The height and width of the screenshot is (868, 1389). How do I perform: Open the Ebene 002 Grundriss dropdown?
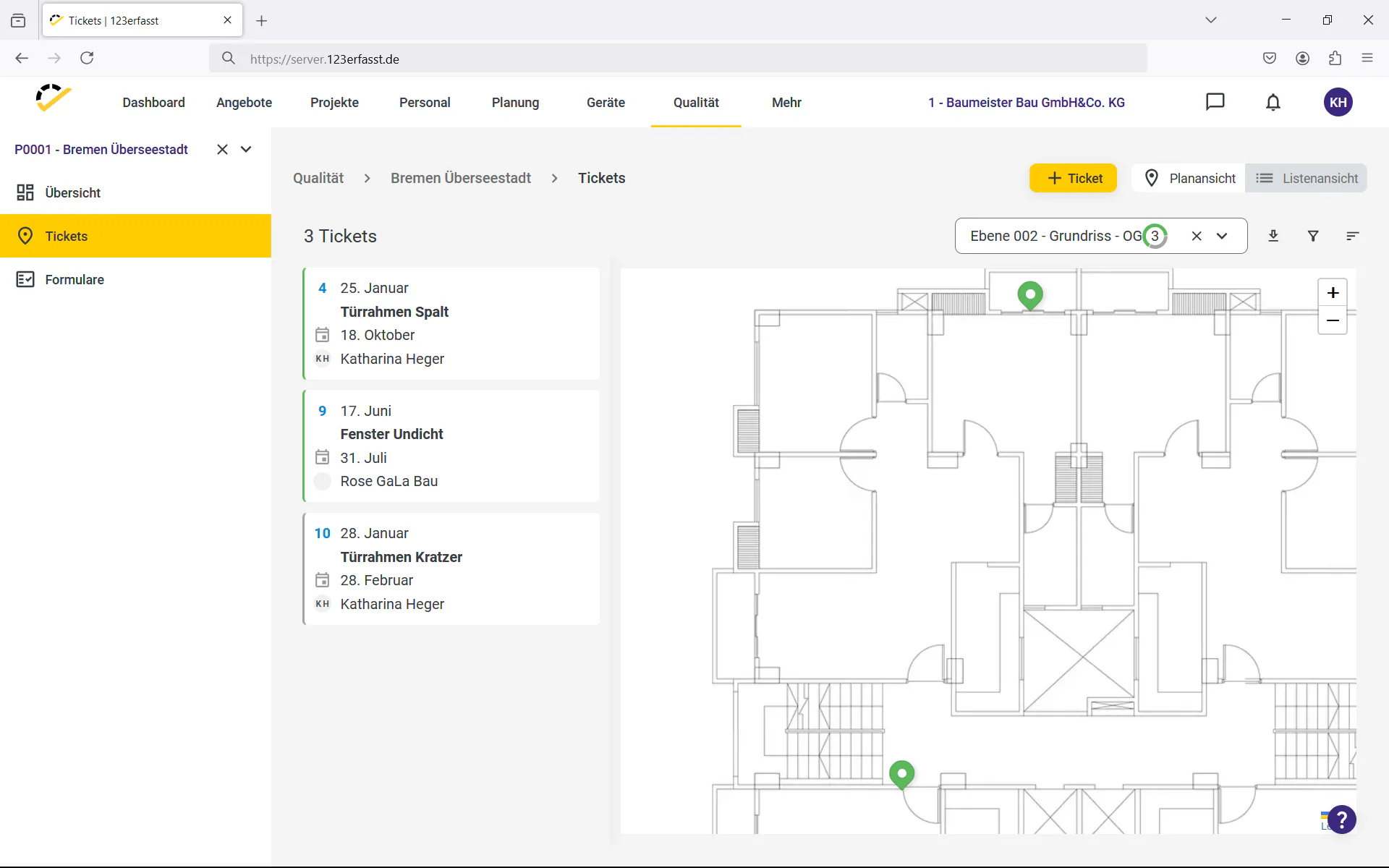(1222, 236)
